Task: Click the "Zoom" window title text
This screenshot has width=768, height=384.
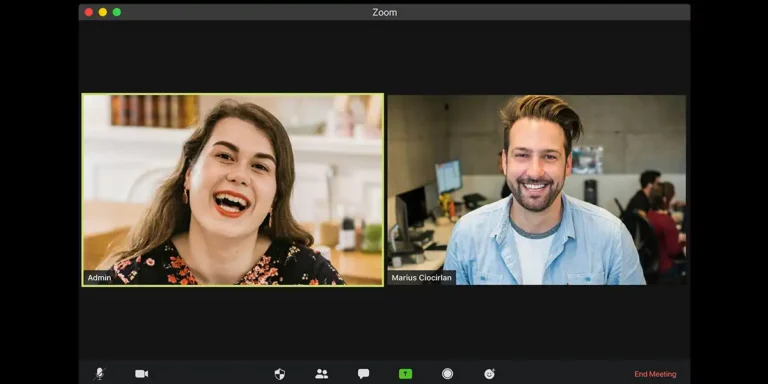Action: [x=384, y=12]
